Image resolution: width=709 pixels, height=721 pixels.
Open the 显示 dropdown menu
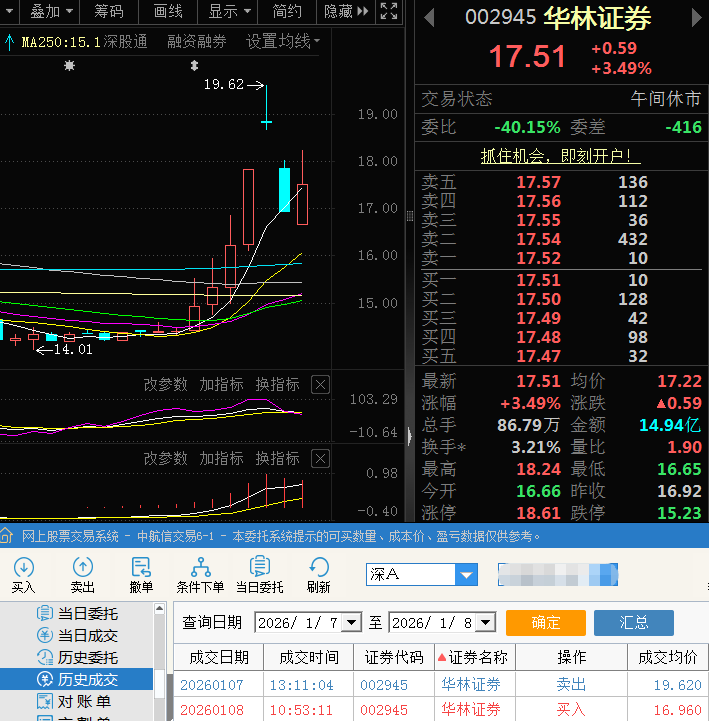pos(229,11)
